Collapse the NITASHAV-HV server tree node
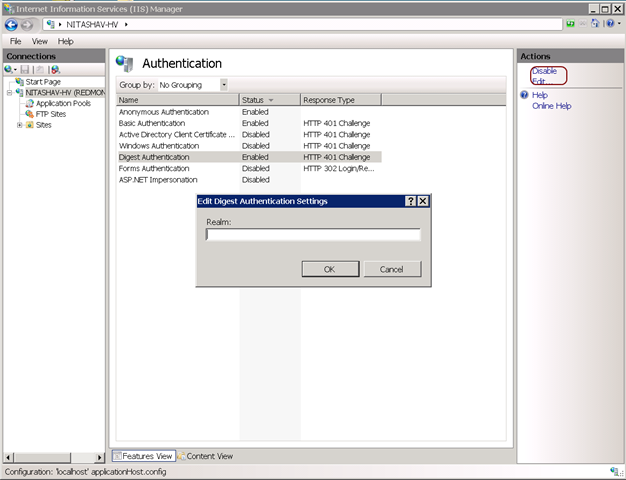 point(9,93)
